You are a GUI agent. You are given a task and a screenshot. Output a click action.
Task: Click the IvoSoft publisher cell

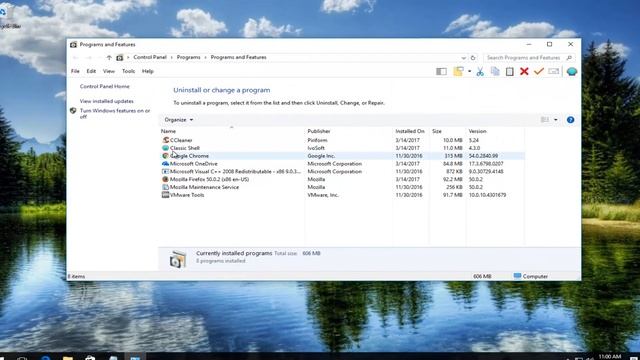coord(316,148)
